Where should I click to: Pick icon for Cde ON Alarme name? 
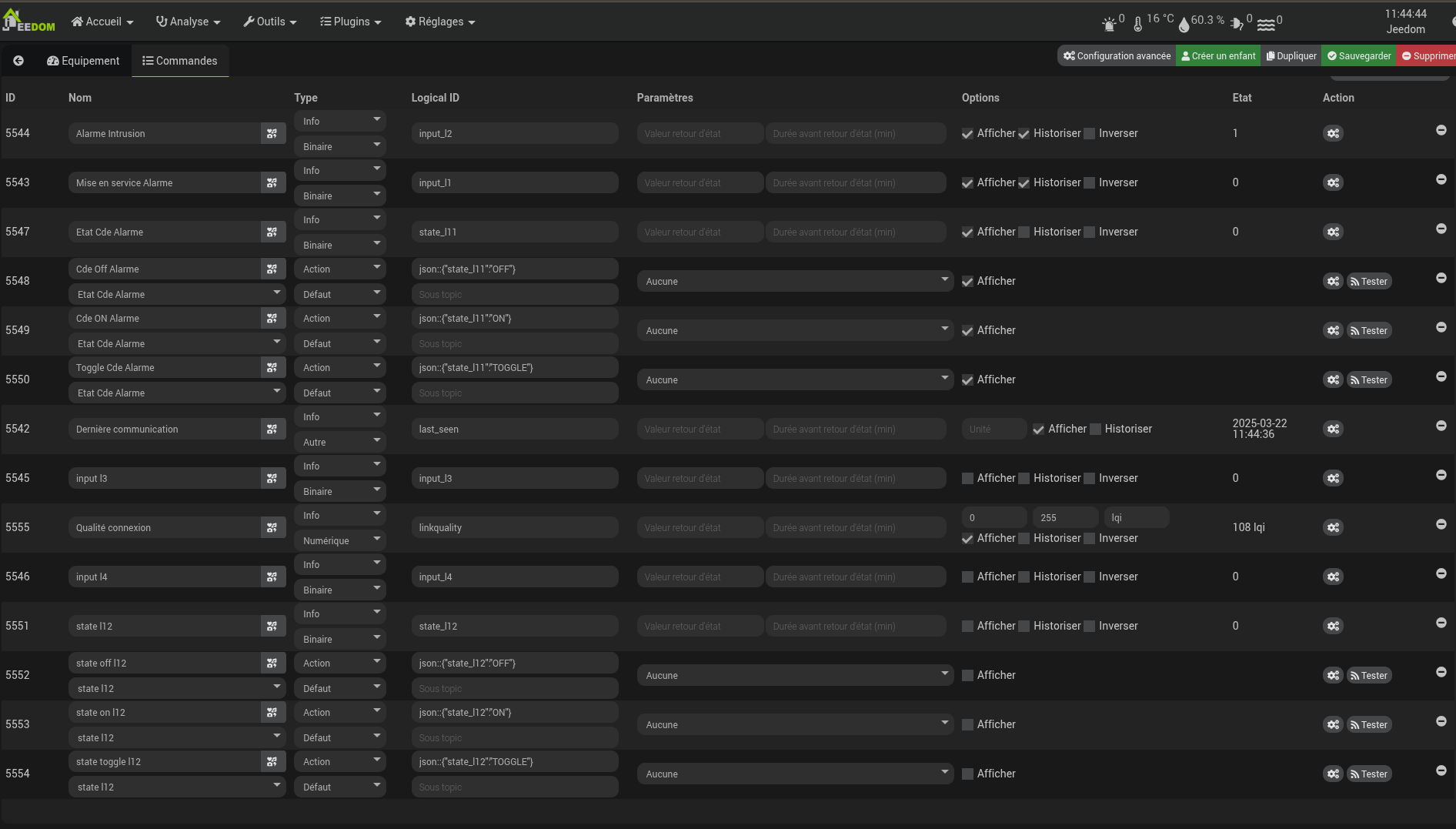(272, 318)
